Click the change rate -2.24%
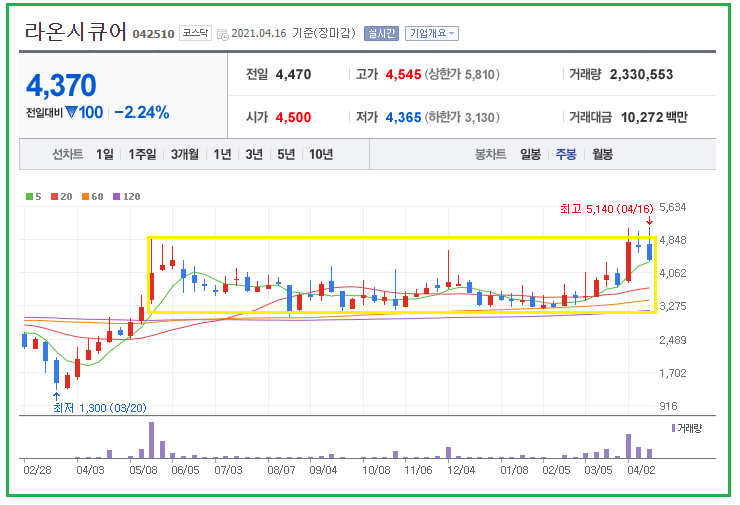This screenshot has width=740, height=505. [142, 112]
